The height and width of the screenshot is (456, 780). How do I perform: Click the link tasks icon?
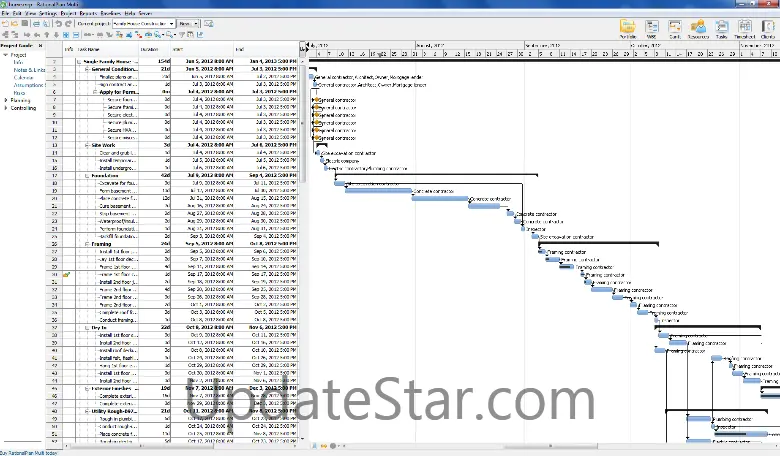(x=88, y=35)
